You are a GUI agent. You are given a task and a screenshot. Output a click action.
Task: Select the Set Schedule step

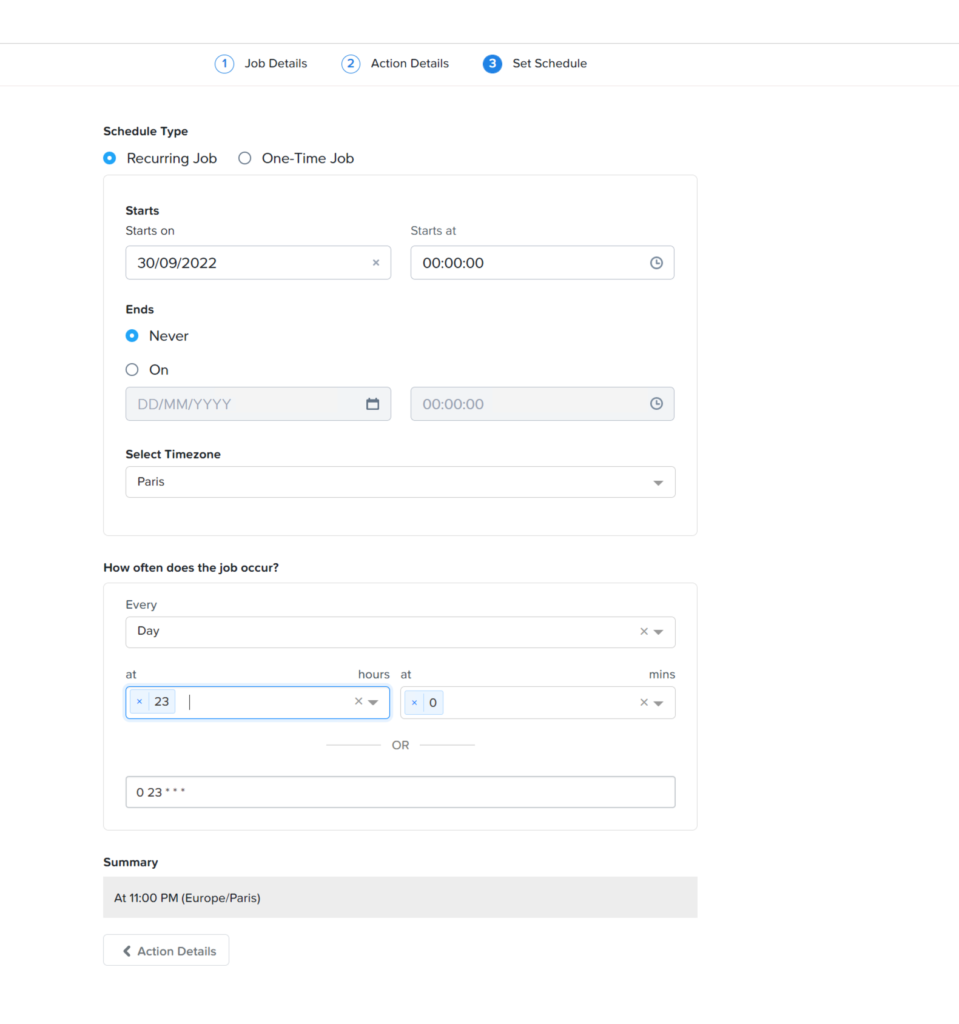click(x=535, y=63)
